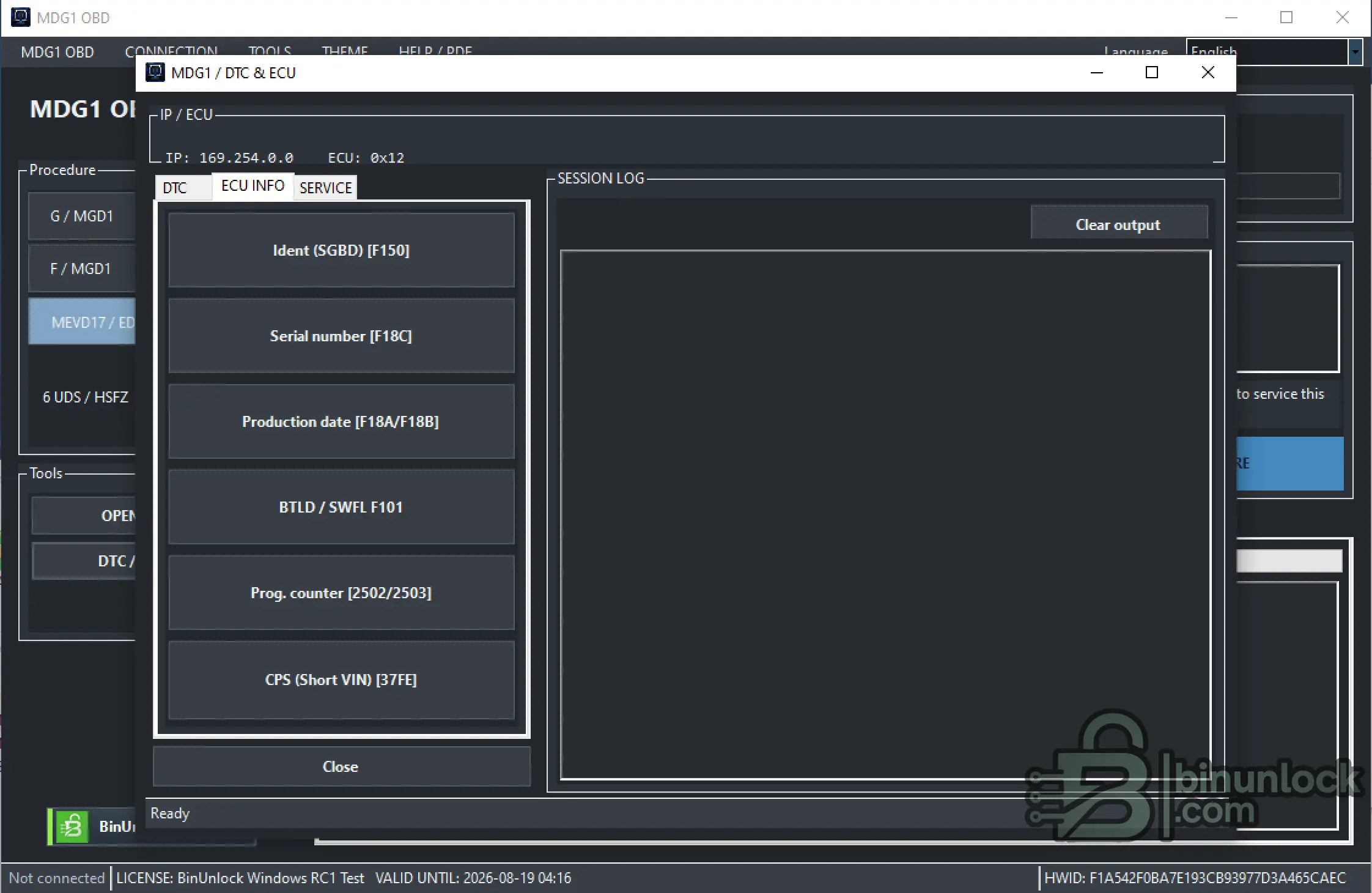Click the MDG1 OBD main window title icon
This screenshot has width=1372, height=893.
click(x=20, y=17)
